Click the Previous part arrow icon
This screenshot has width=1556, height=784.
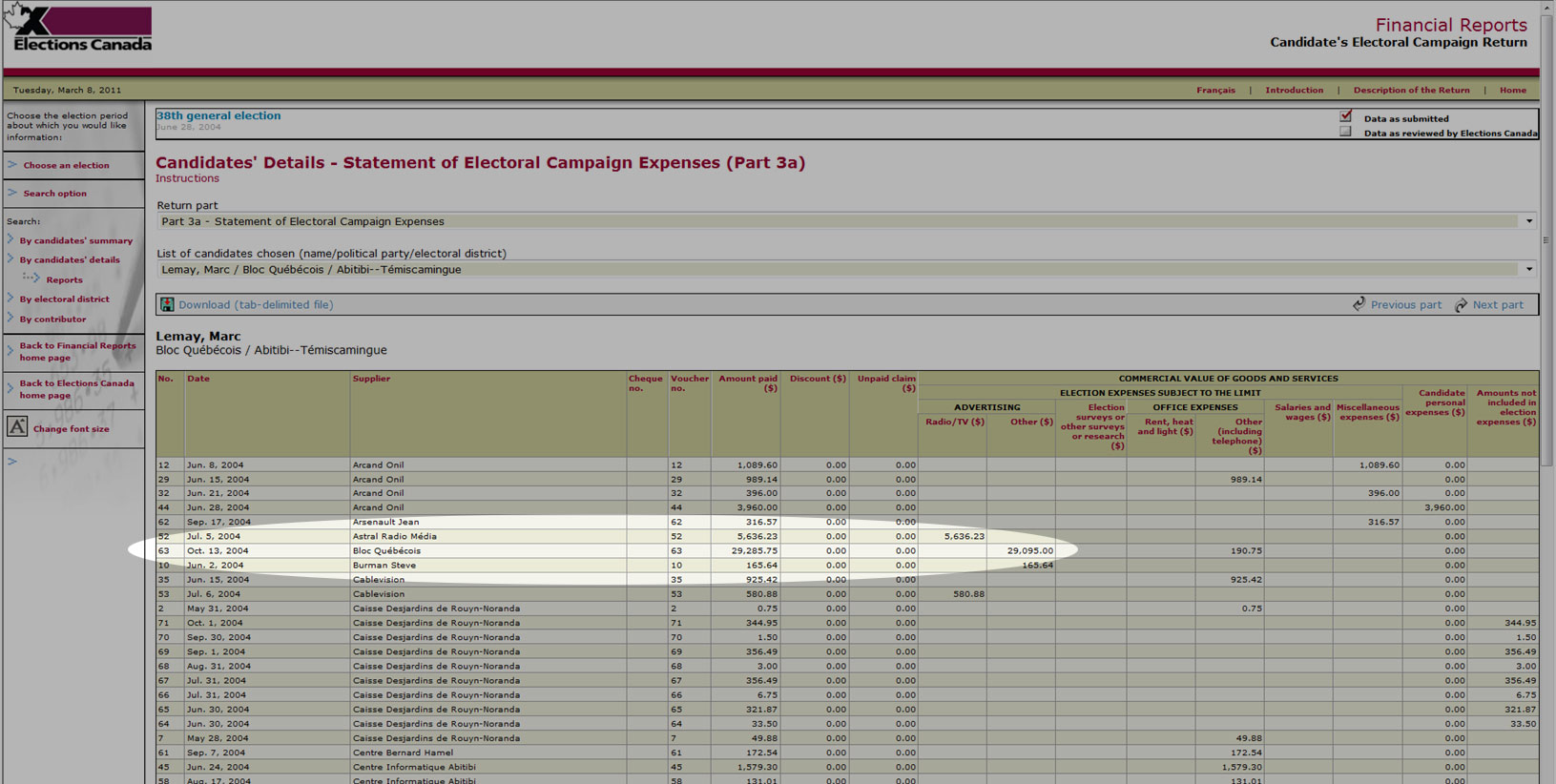pos(1359,304)
